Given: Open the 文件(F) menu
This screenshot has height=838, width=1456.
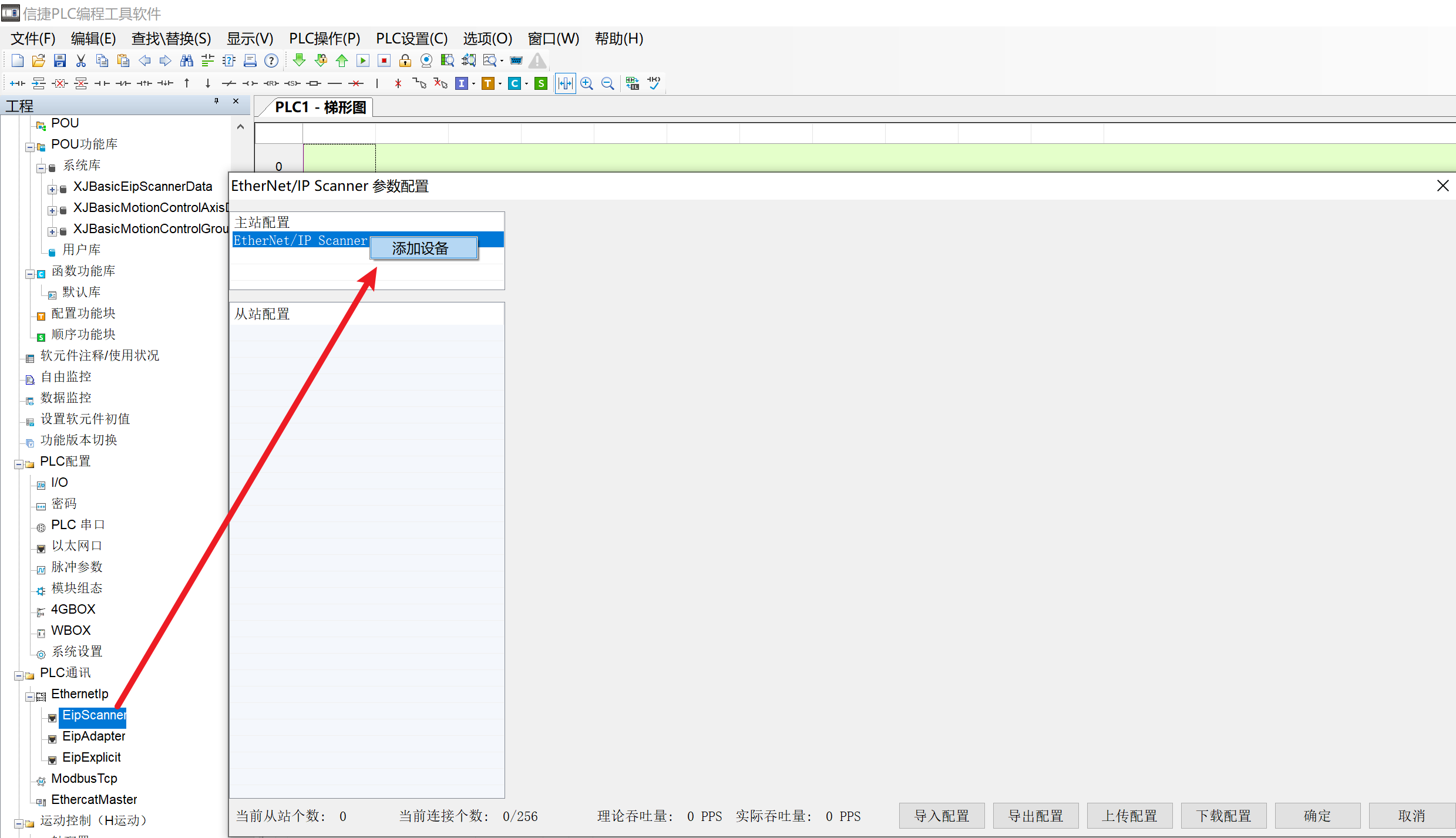Looking at the screenshot, I should point(33,39).
